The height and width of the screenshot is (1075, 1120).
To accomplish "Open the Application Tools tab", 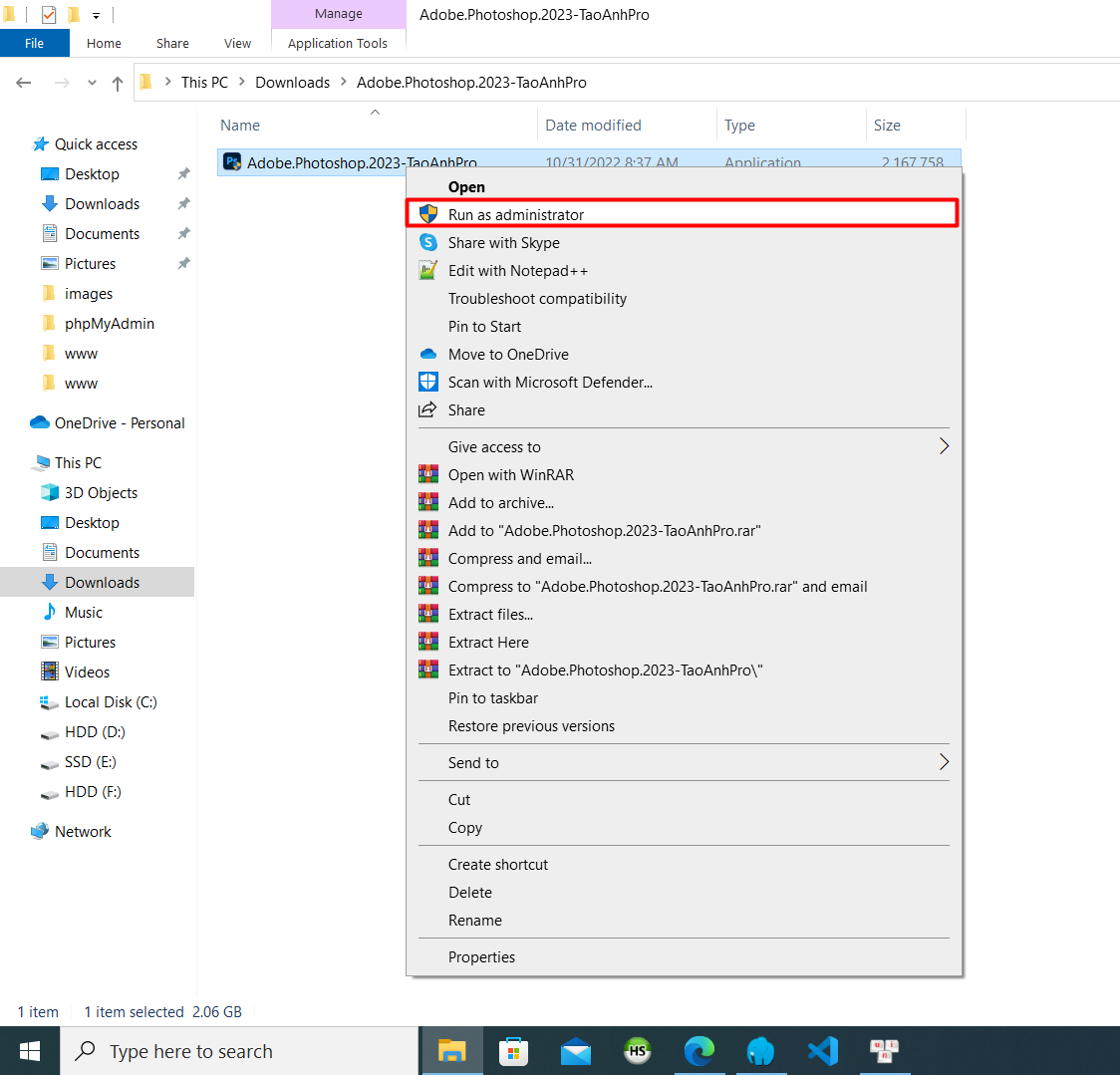I will point(338,43).
